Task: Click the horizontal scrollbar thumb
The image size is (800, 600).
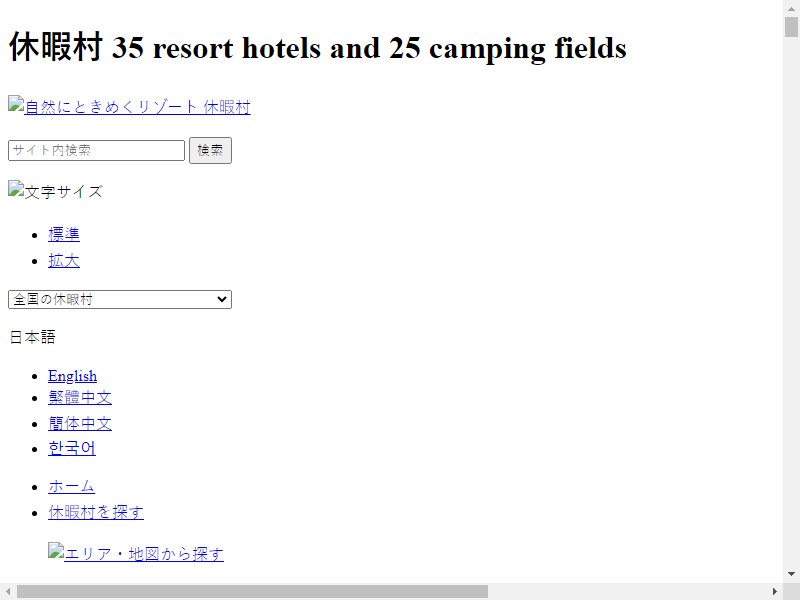Action: 253,591
